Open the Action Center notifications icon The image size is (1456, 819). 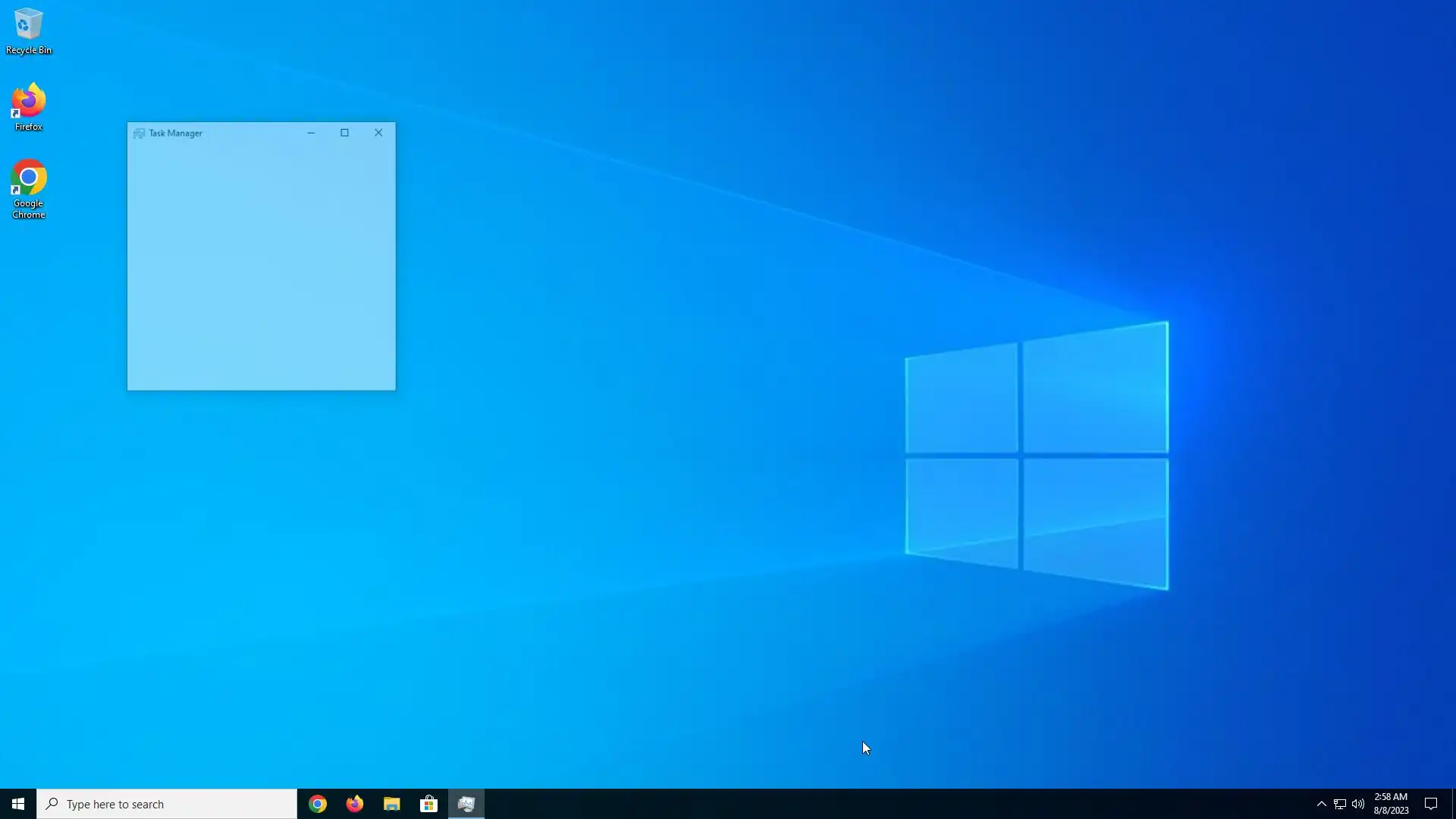(x=1431, y=804)
